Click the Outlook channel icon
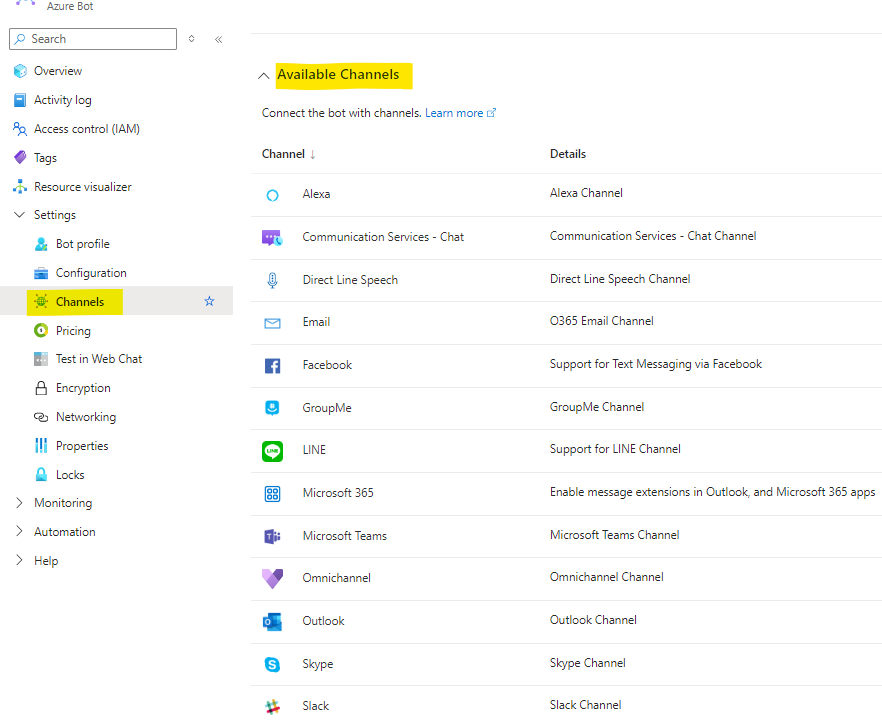Screen dimensions: 882x721 (272, 622)
